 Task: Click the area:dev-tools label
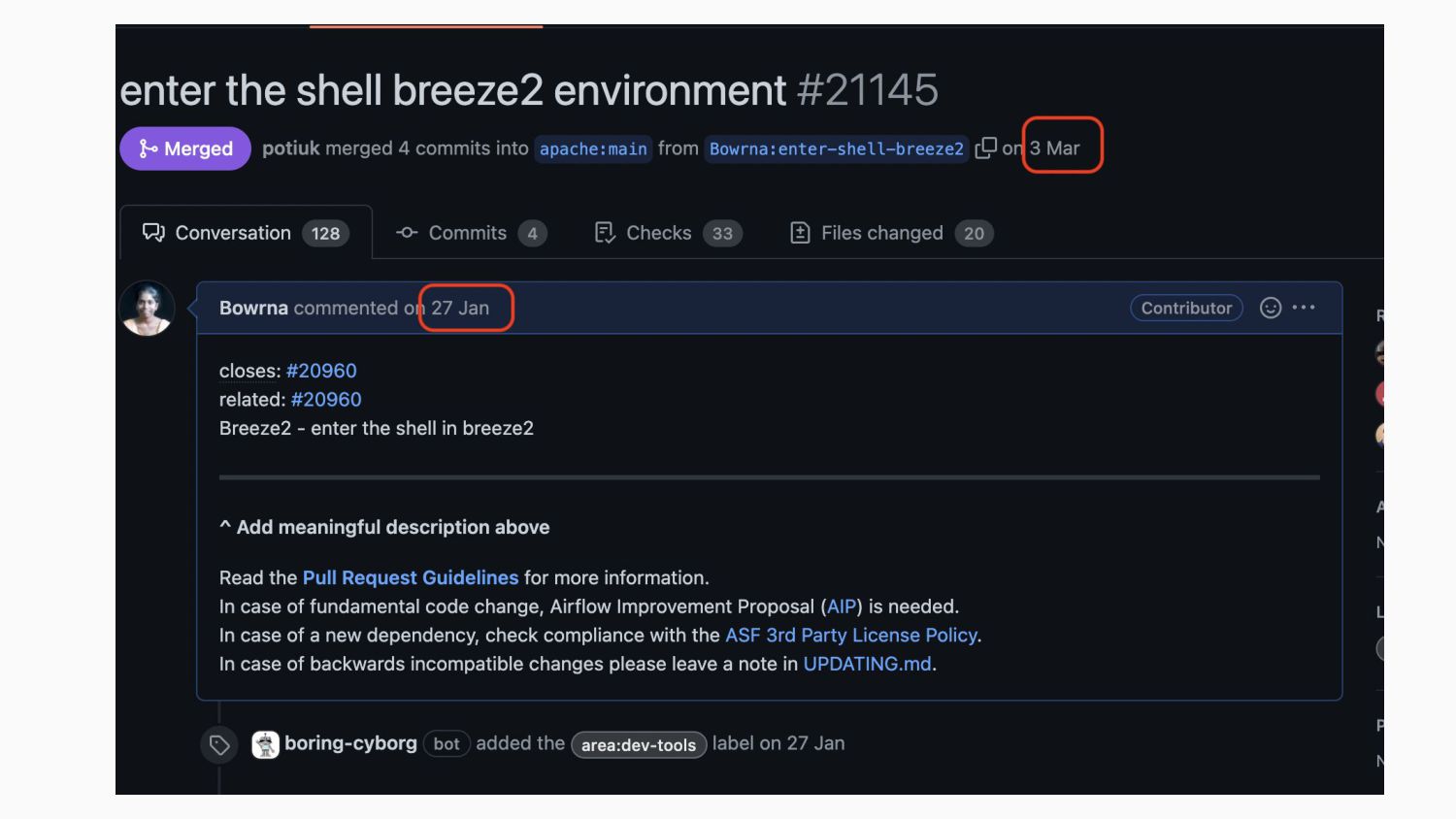coord(638,745)
